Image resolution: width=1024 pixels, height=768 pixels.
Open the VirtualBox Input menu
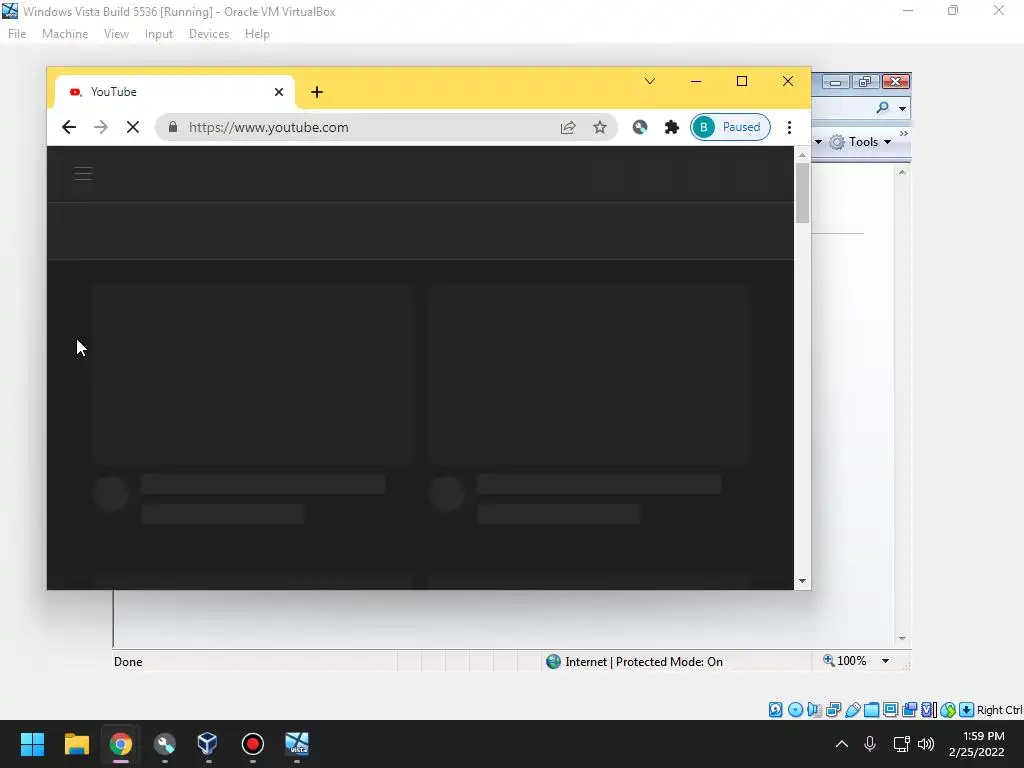159,34
